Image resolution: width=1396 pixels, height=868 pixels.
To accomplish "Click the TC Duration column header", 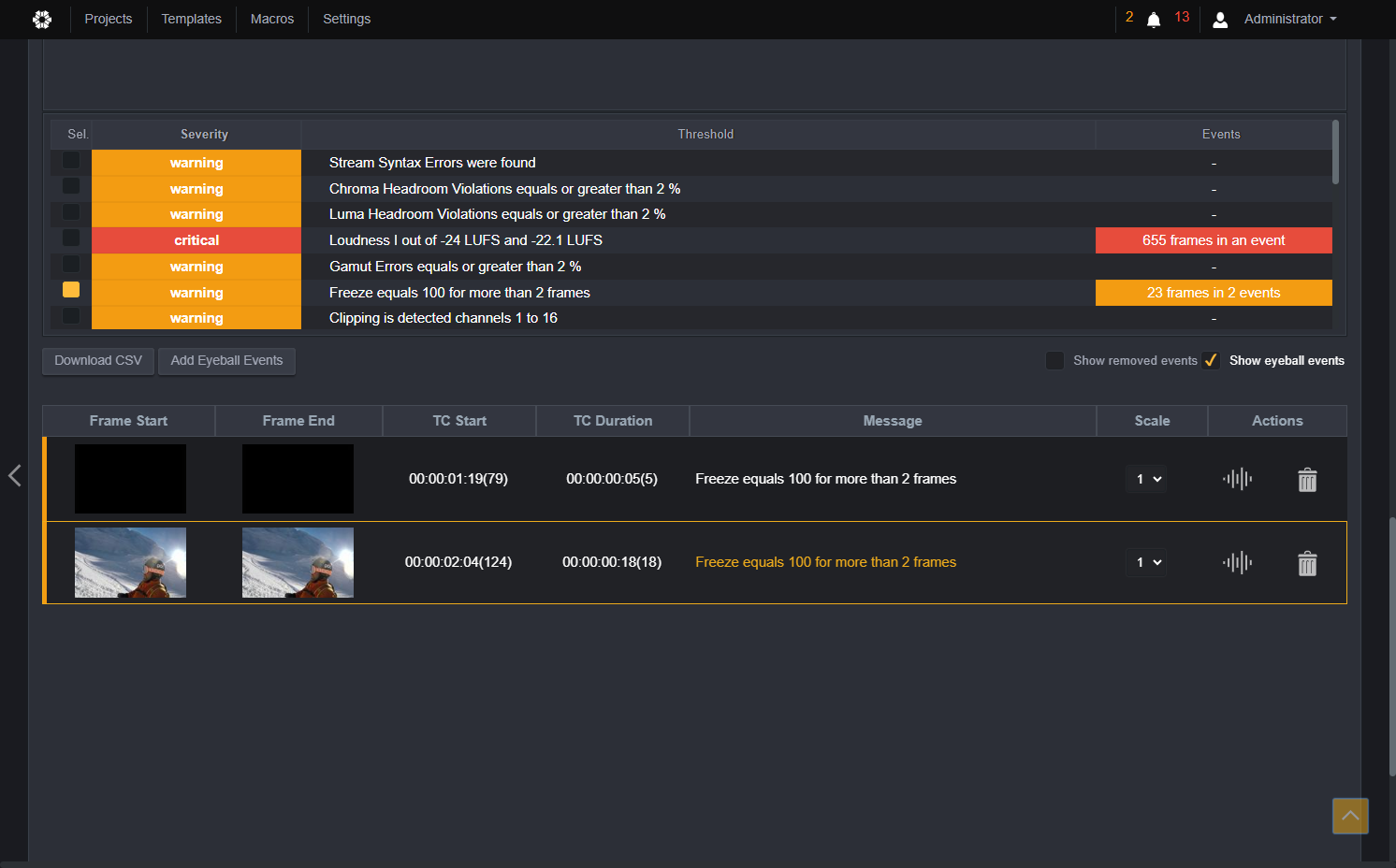I will tap(613, 421).
